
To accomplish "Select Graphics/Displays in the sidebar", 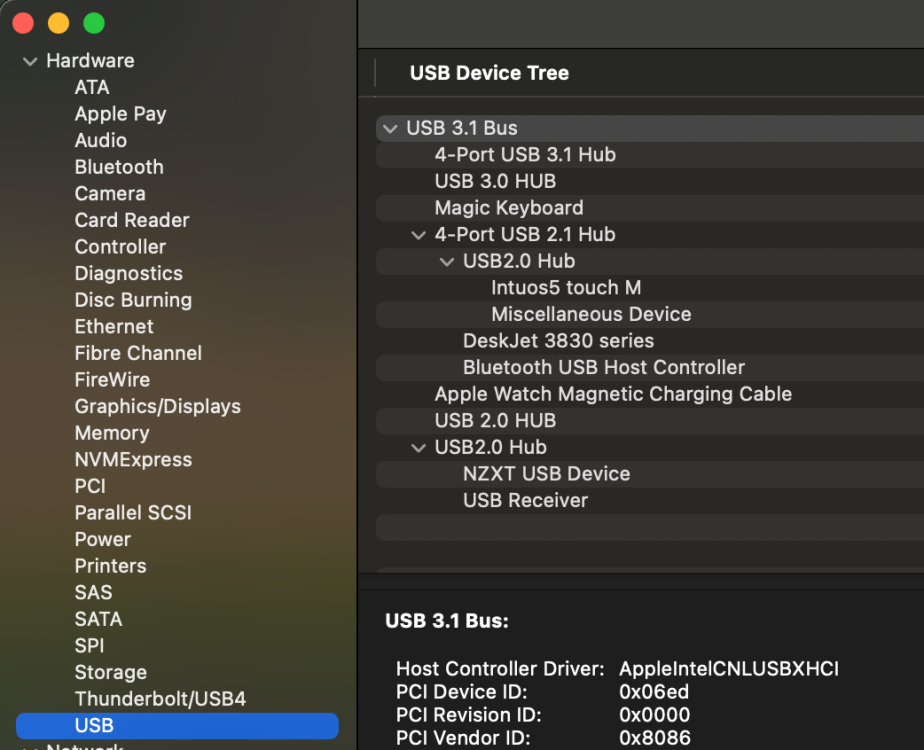I will [158, 407].
